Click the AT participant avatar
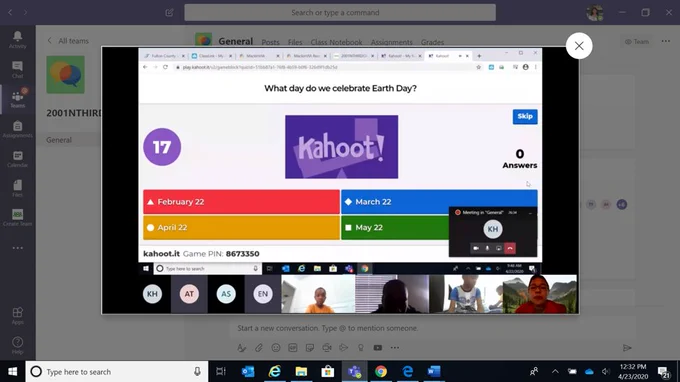 189,294
